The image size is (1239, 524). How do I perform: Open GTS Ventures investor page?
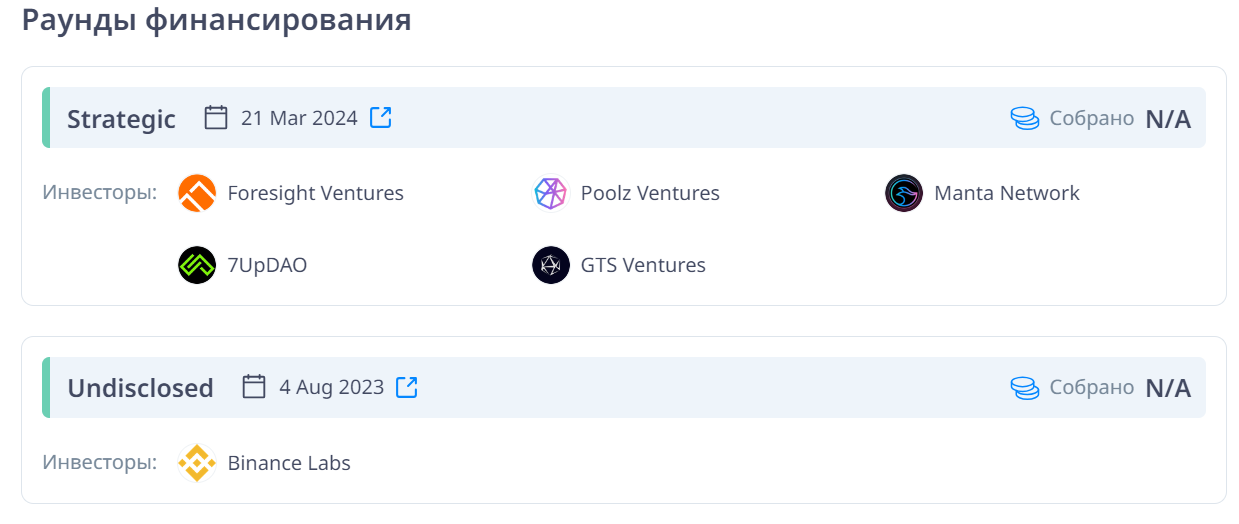tap(643, 265)
